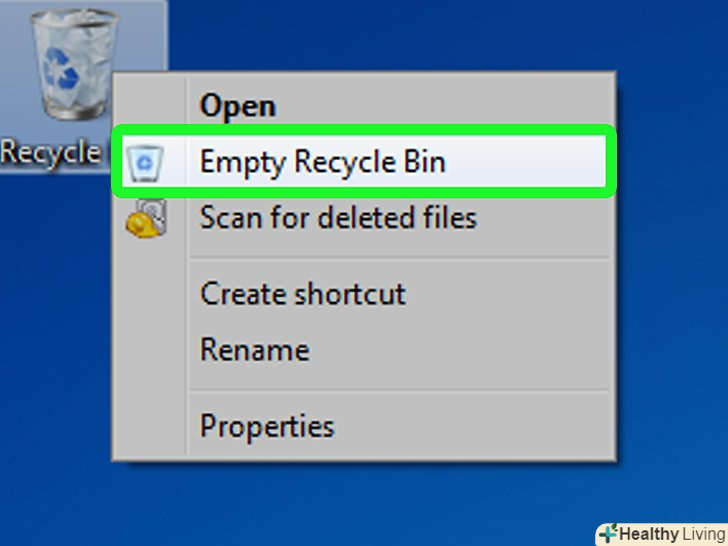728x546 pixels.
Task: Select Empty Recycle Bin menu entry
Action: click(364, 161)
